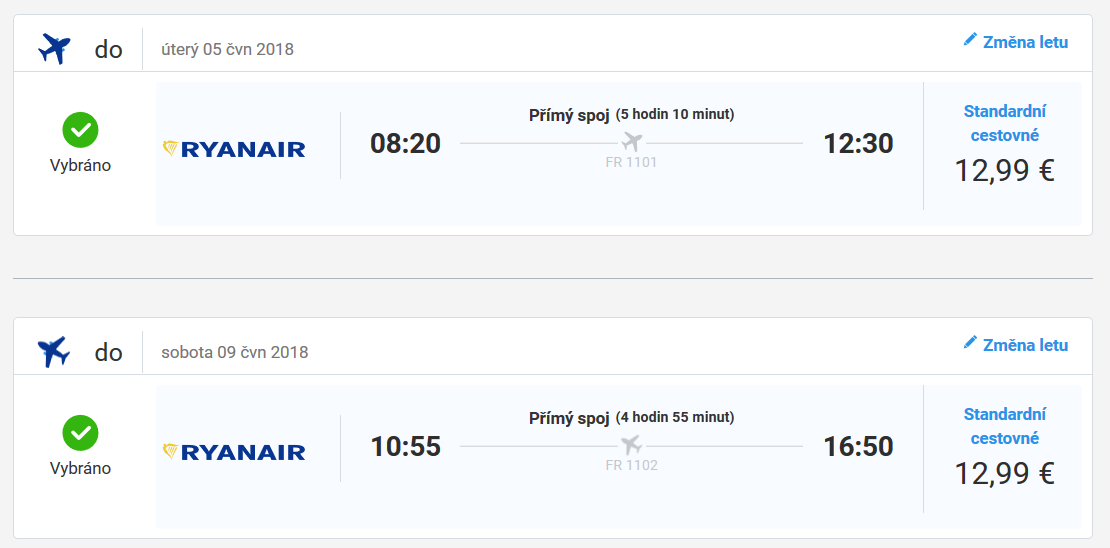Open Změna letu for úterý 05 čvn flight
Viewport: 1110px width, 548px height.
(x=1016, y=42)
